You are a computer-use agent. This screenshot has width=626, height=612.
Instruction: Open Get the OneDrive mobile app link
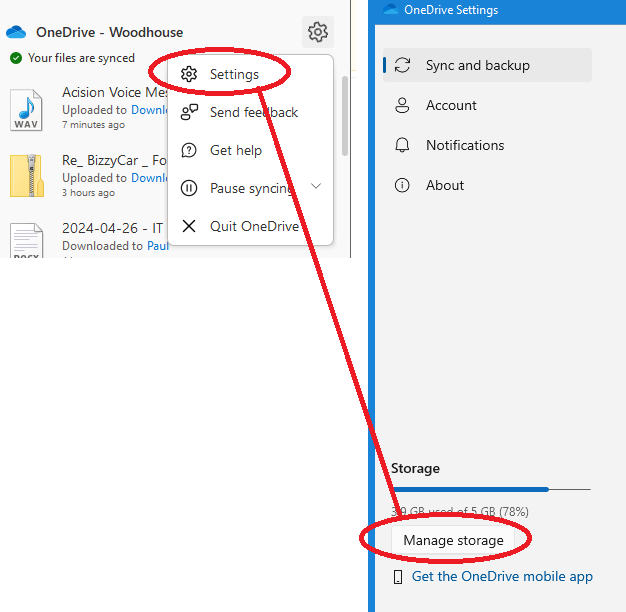click(502, 576)
